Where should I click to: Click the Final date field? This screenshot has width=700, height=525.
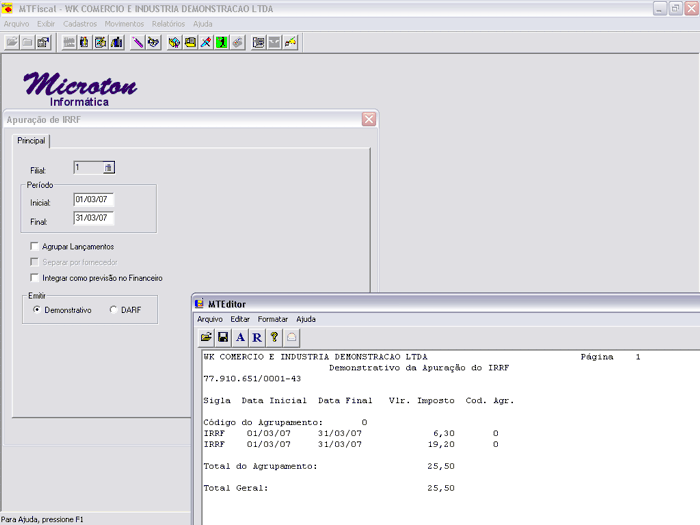[x=93, y=218]
